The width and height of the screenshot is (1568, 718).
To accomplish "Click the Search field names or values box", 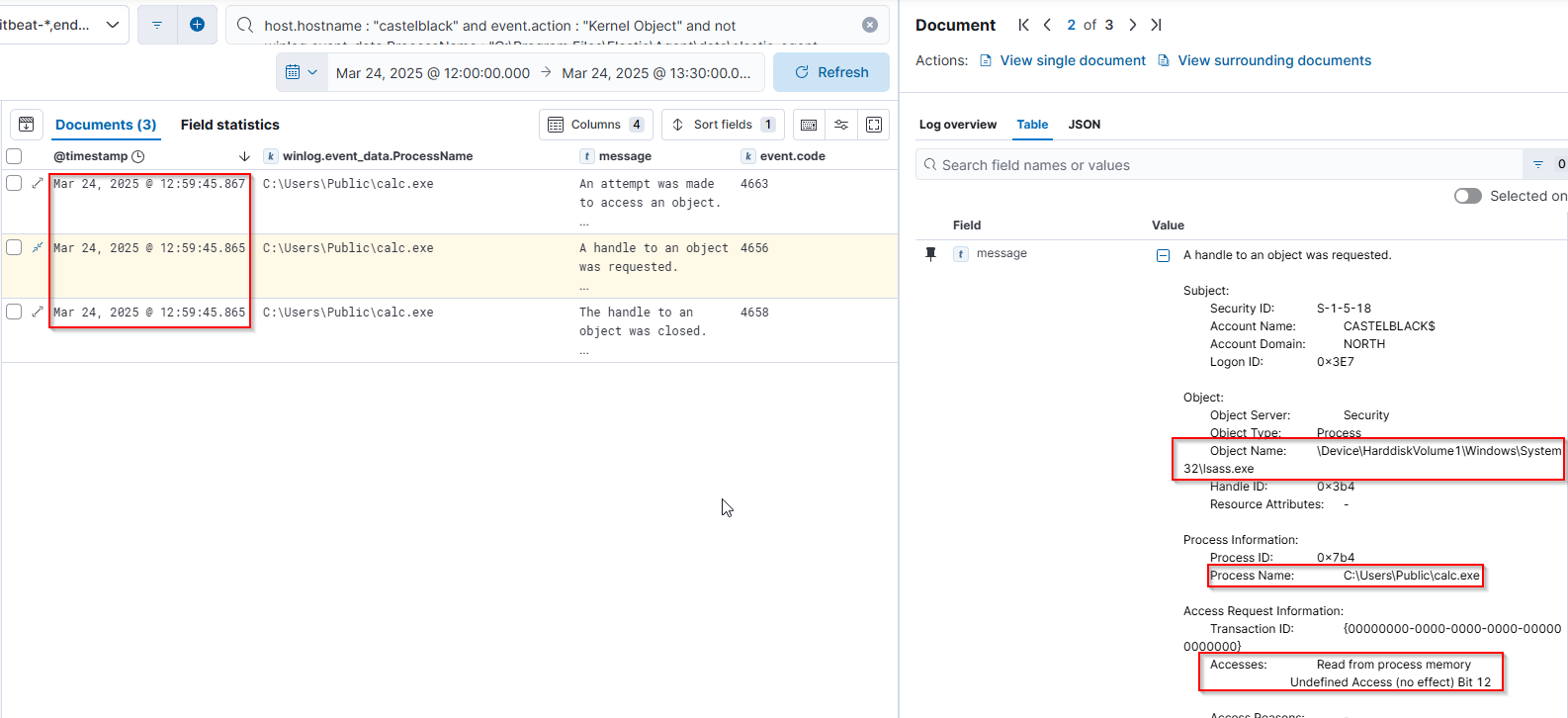I will coord(1220,165).
